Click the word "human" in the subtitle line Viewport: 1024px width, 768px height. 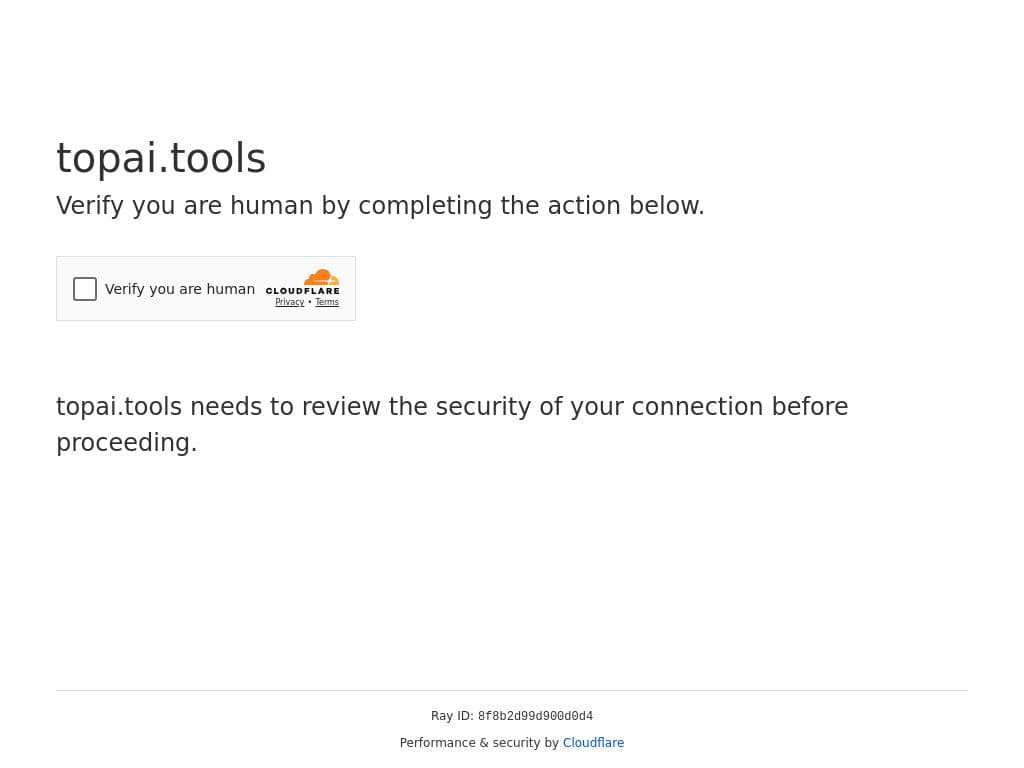271,206
